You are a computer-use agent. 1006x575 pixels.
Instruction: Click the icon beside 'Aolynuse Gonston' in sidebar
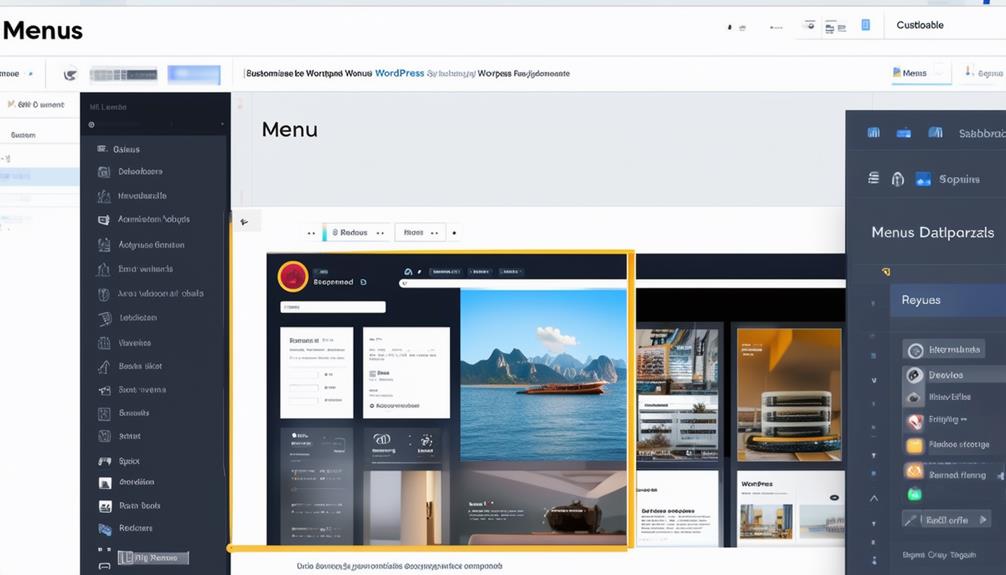click(103, 245)
